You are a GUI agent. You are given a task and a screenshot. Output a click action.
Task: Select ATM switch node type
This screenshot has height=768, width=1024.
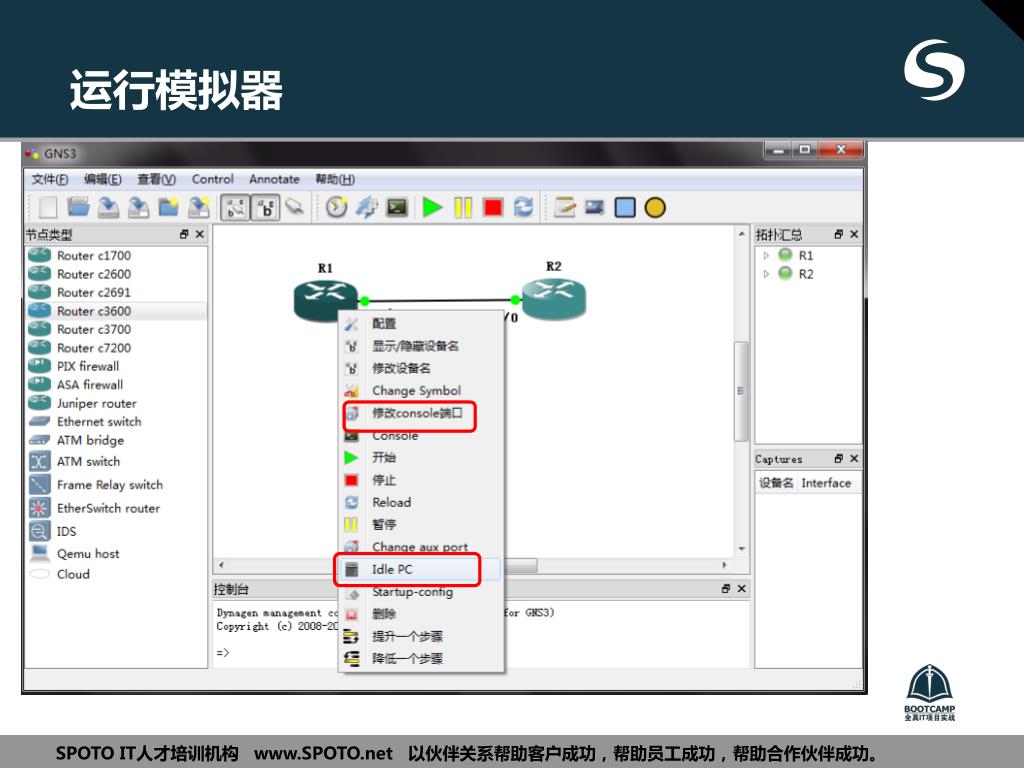(116, 462)
